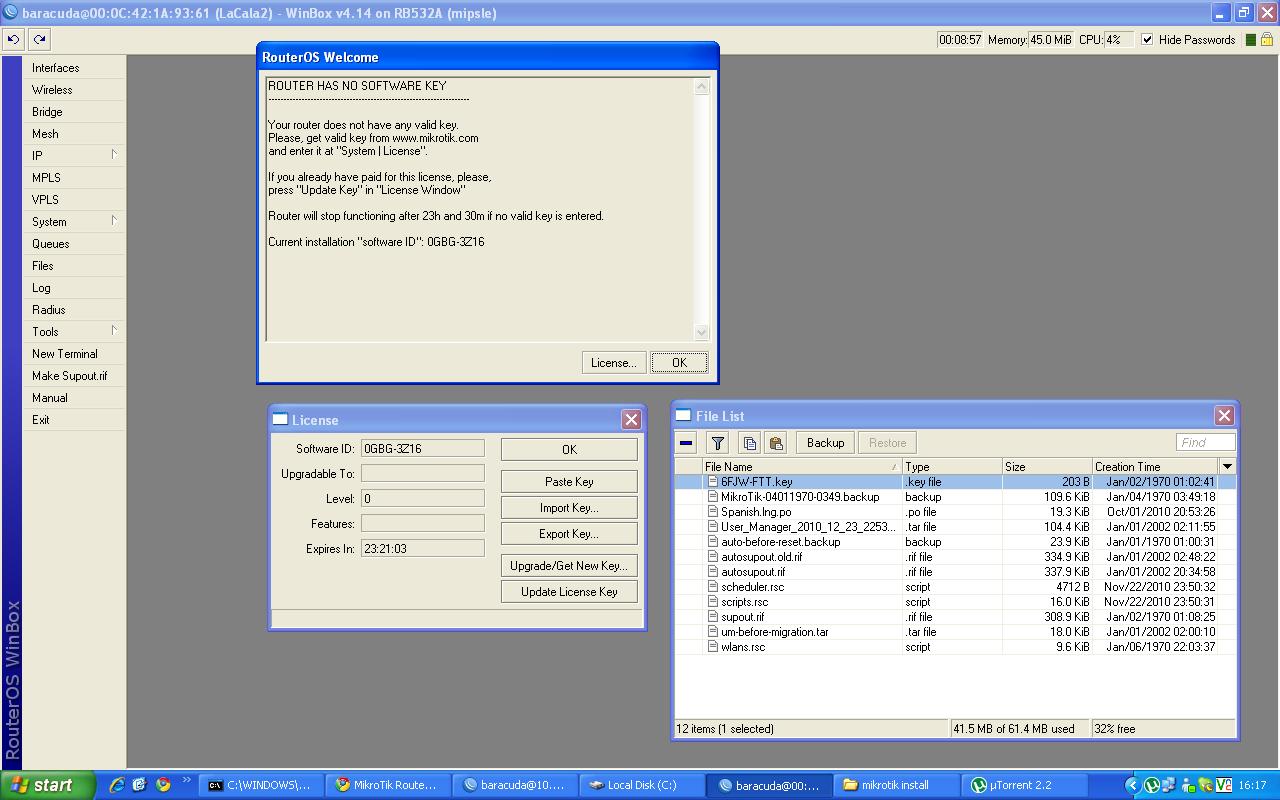Expand the System submenu in the sidebar
Viewport: 1280px width, 800px height.
(x=74, y=221)
